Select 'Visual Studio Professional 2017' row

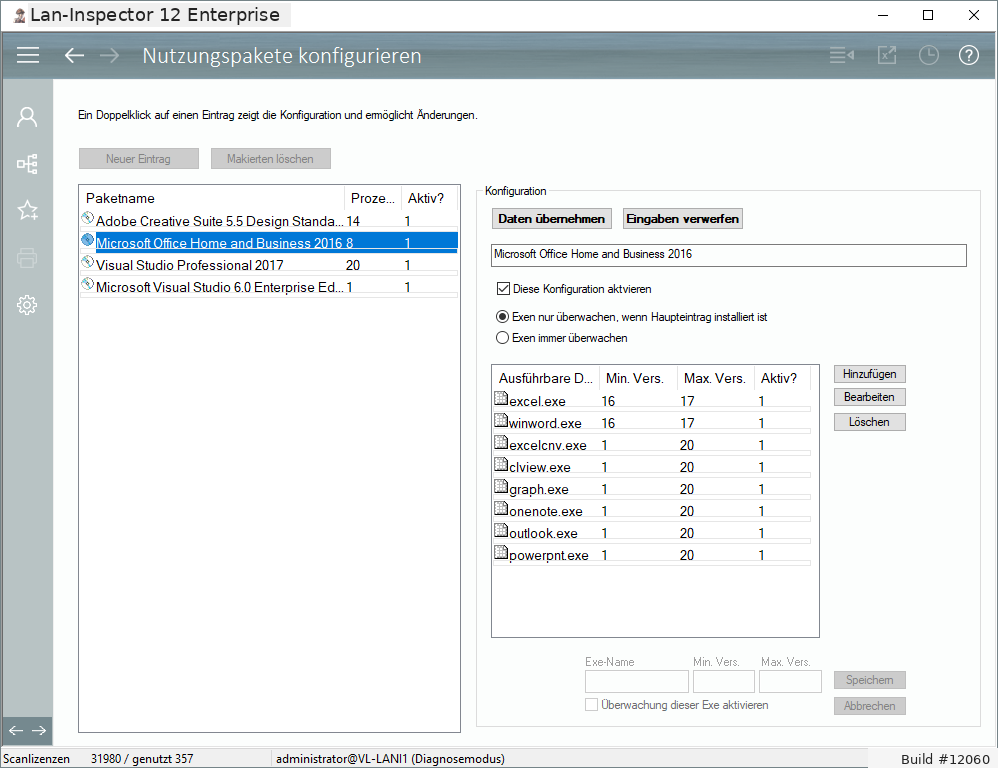(269, 265)
